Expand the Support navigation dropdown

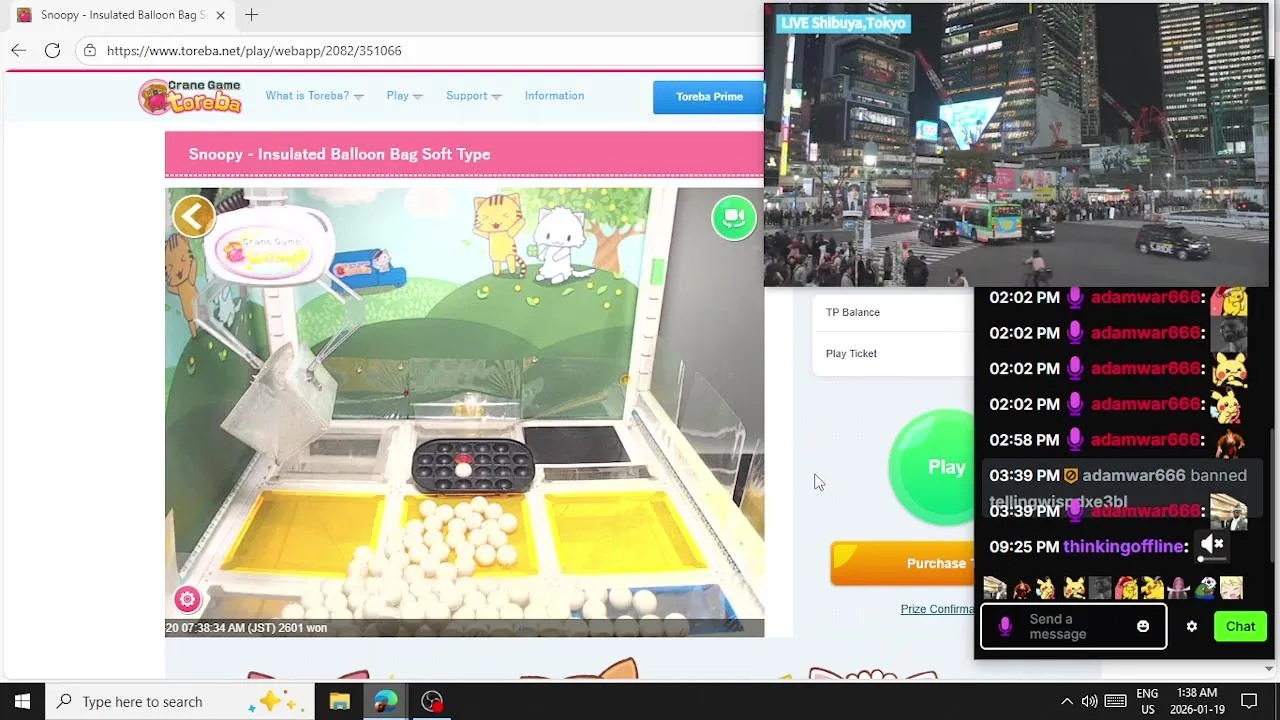(x=474, y=96)
